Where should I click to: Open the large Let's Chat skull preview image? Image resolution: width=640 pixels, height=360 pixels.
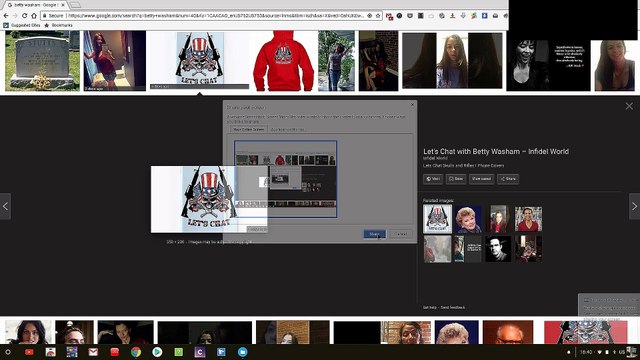(209, 199)
